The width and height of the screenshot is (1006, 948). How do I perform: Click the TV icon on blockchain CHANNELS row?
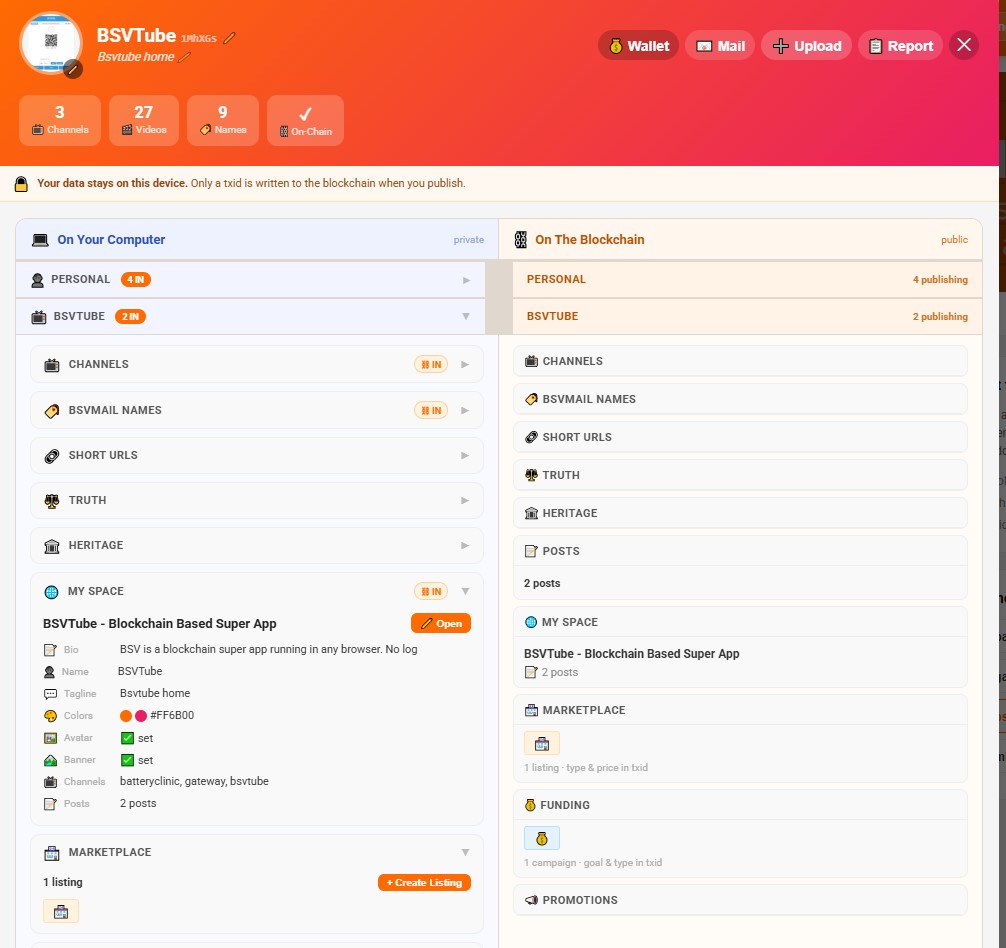click(531, 361)
